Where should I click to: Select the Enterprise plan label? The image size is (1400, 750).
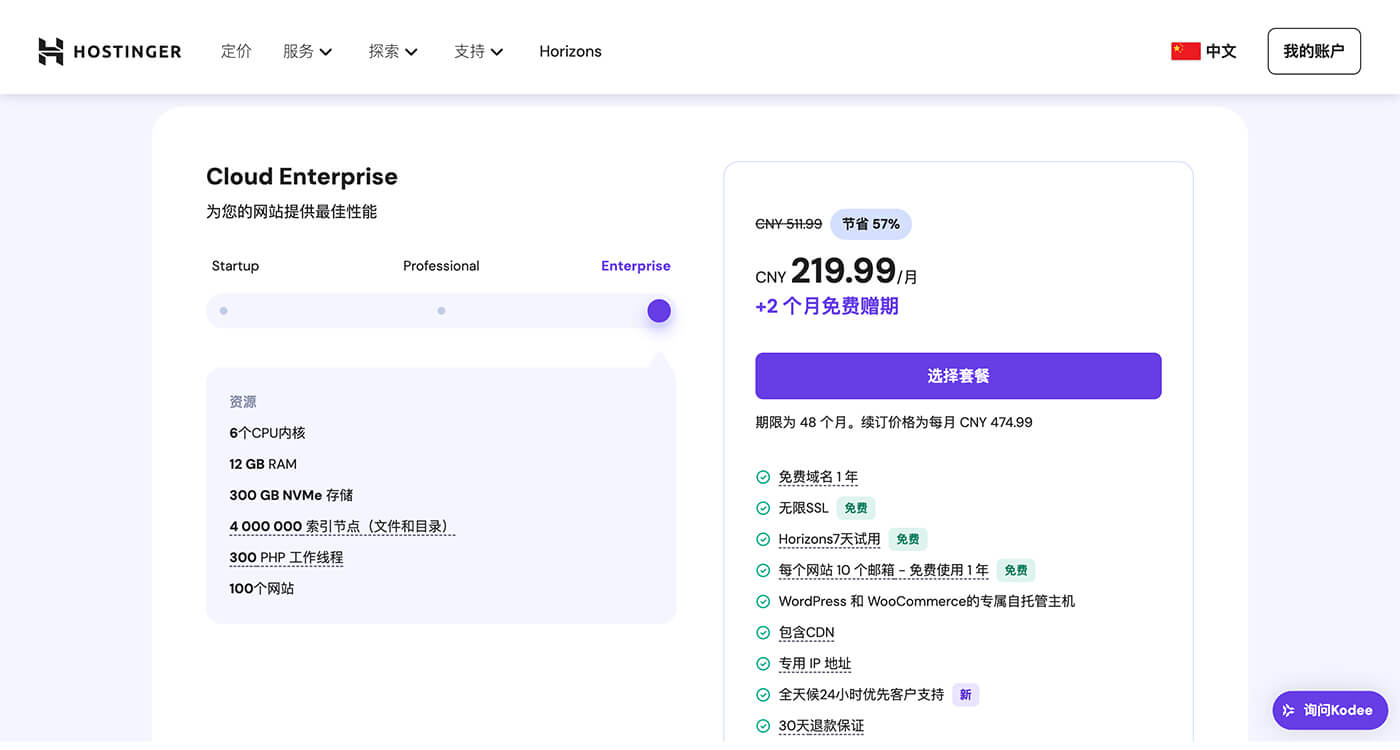point(636,266)
